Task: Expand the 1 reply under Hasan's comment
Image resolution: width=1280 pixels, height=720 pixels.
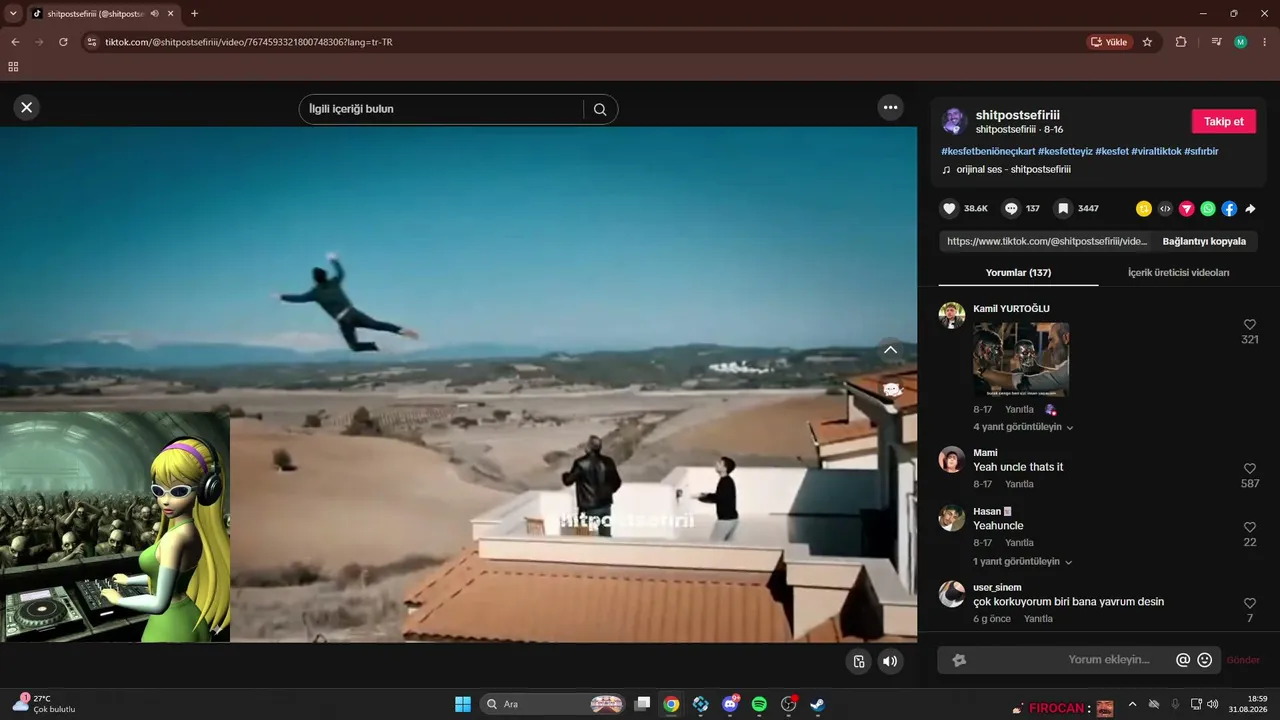Action: (x=1024, y=562)
